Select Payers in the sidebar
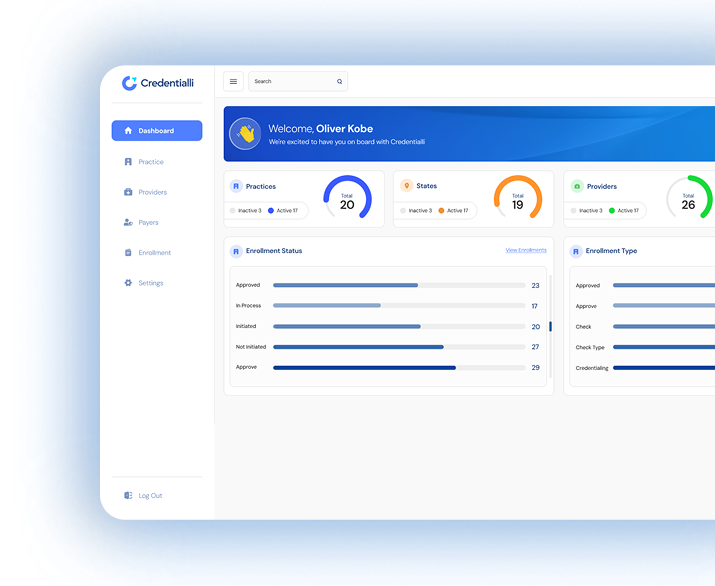The width and height of the screenshot is (715, 586). pos(148,222)
